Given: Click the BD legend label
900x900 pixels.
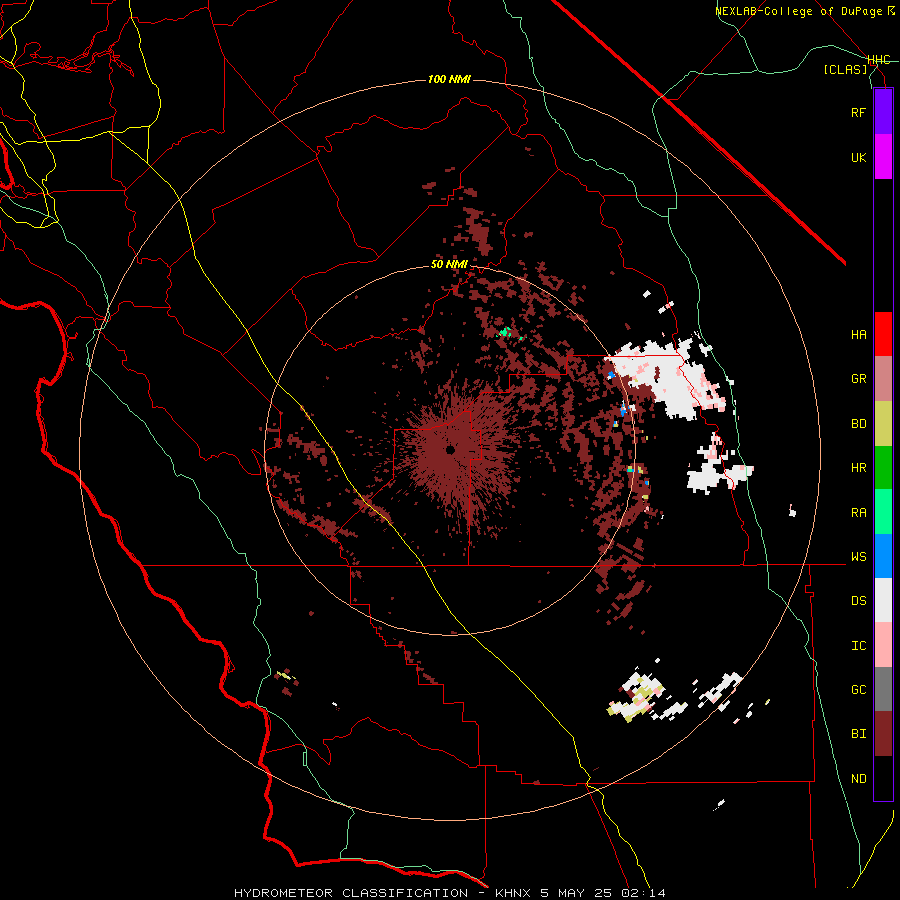Looking at the screenshot, I should tap(858, 424).
